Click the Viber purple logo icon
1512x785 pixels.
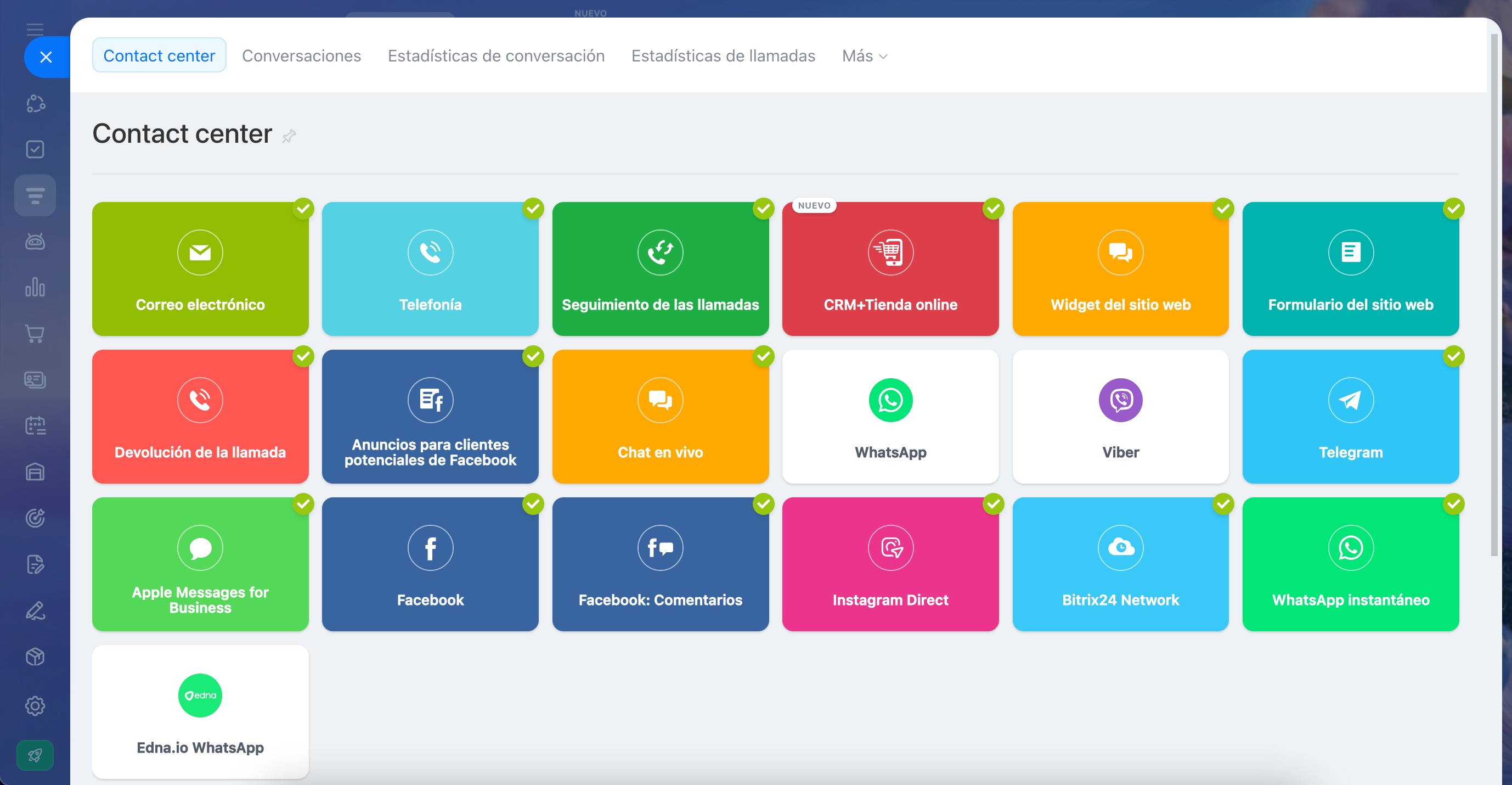point(1120,400)
